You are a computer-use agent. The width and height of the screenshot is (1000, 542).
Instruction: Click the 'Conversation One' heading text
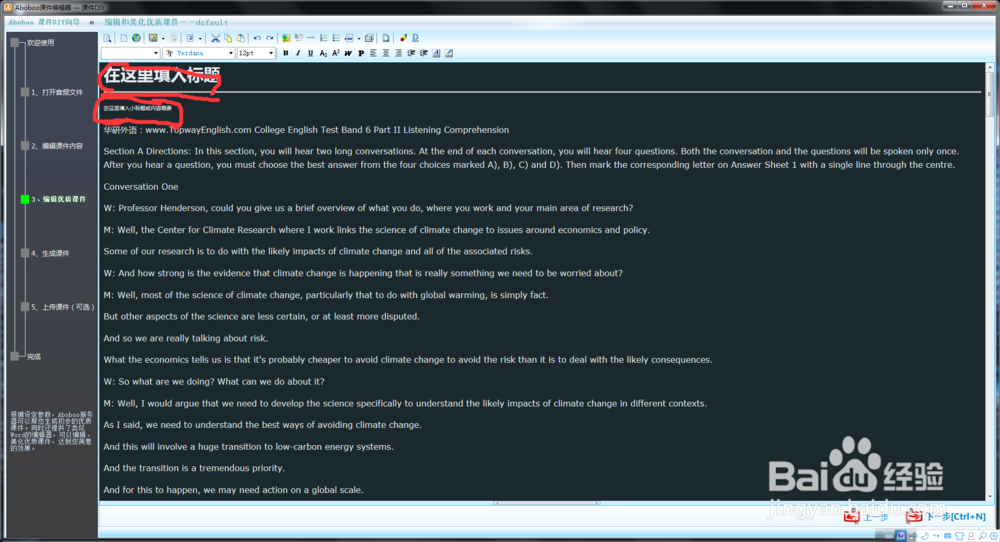click(141, 187)
